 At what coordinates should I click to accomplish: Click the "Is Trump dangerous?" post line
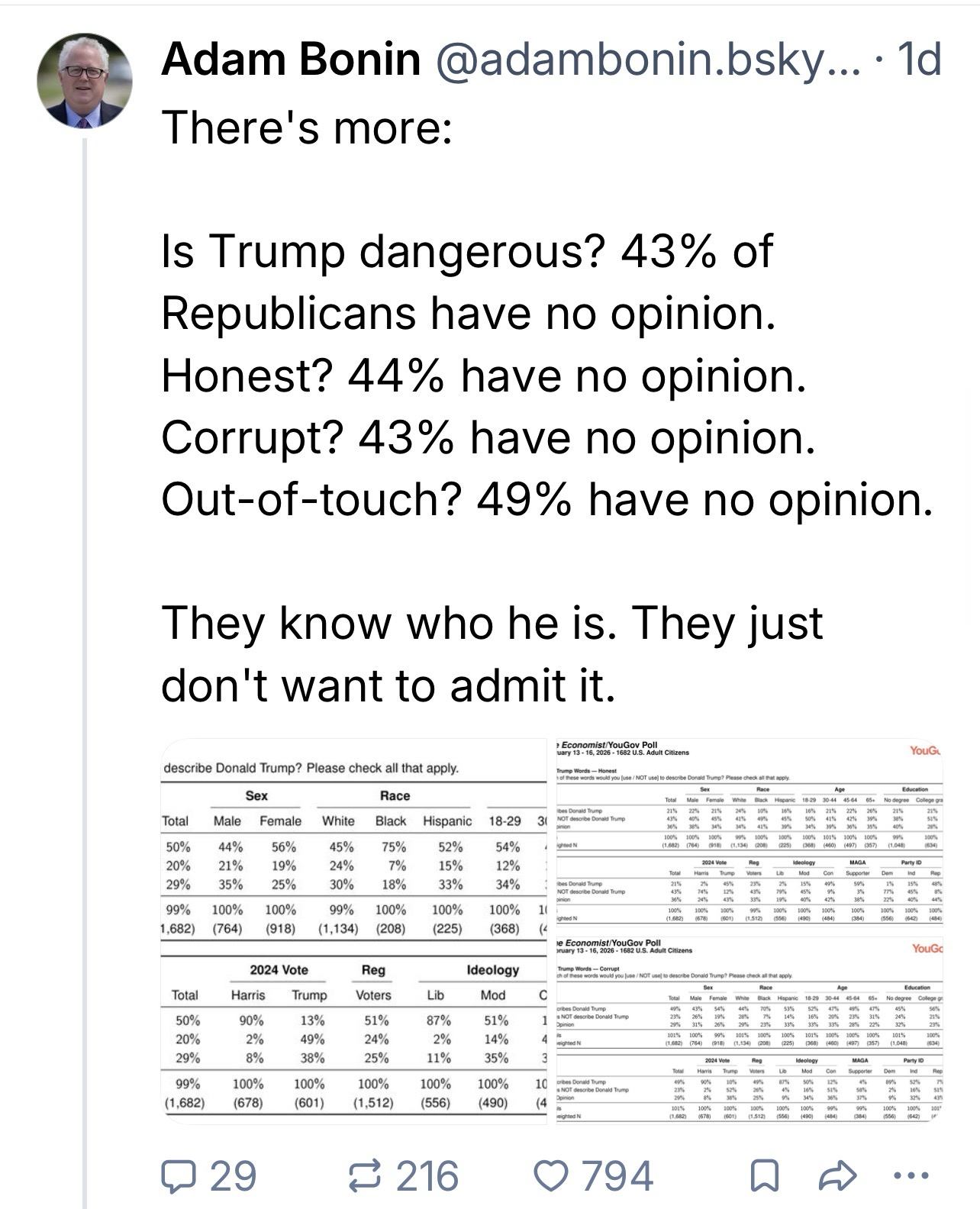click(x=467, y=251)
